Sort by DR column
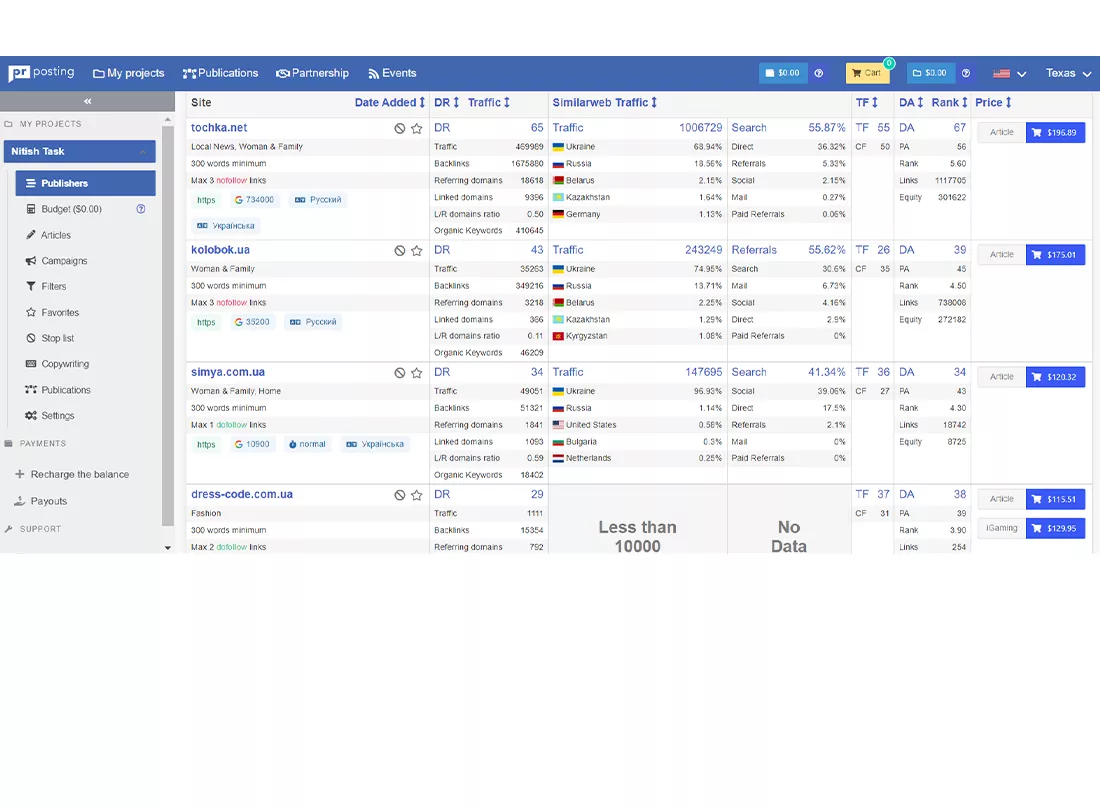1100x810 pixels. (446, 102)
